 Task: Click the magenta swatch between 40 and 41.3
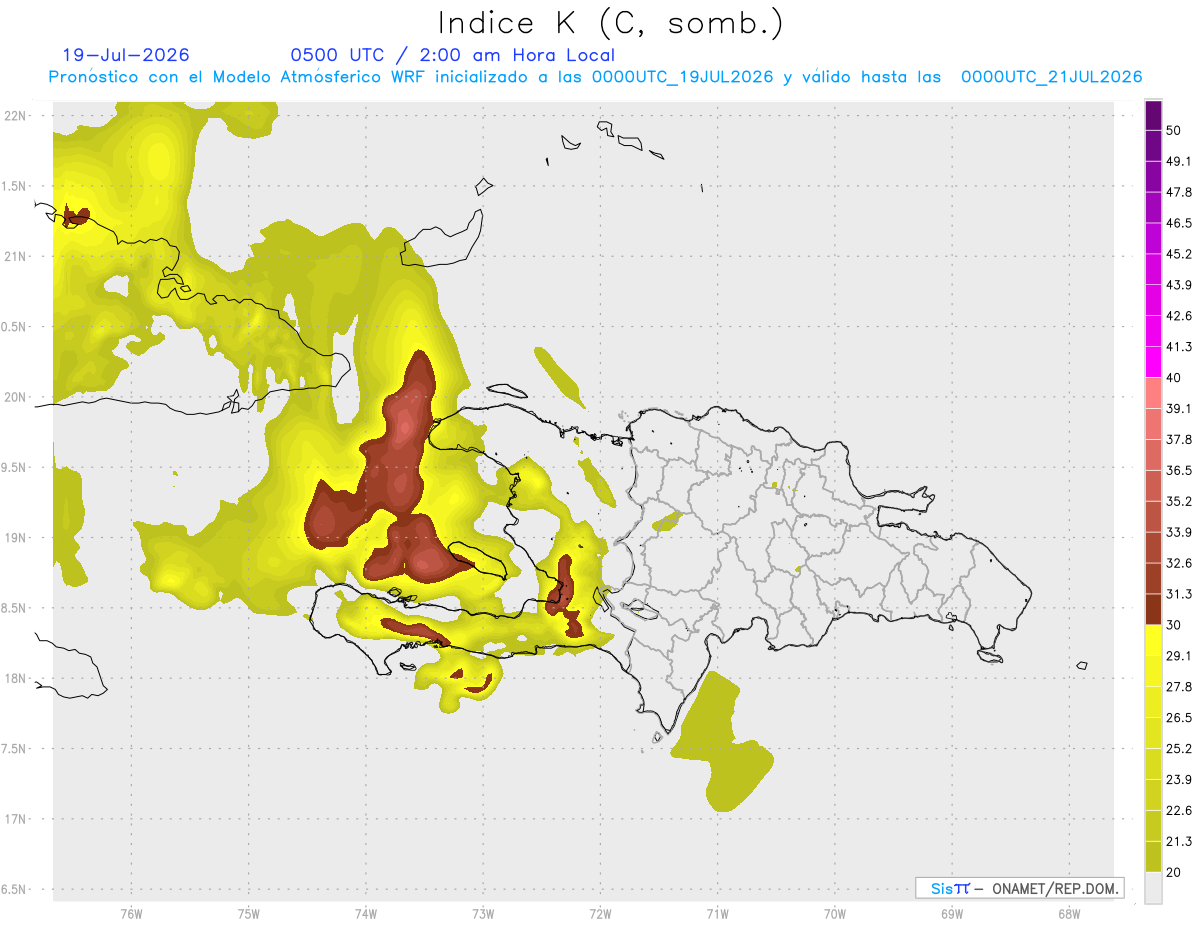1153,362
